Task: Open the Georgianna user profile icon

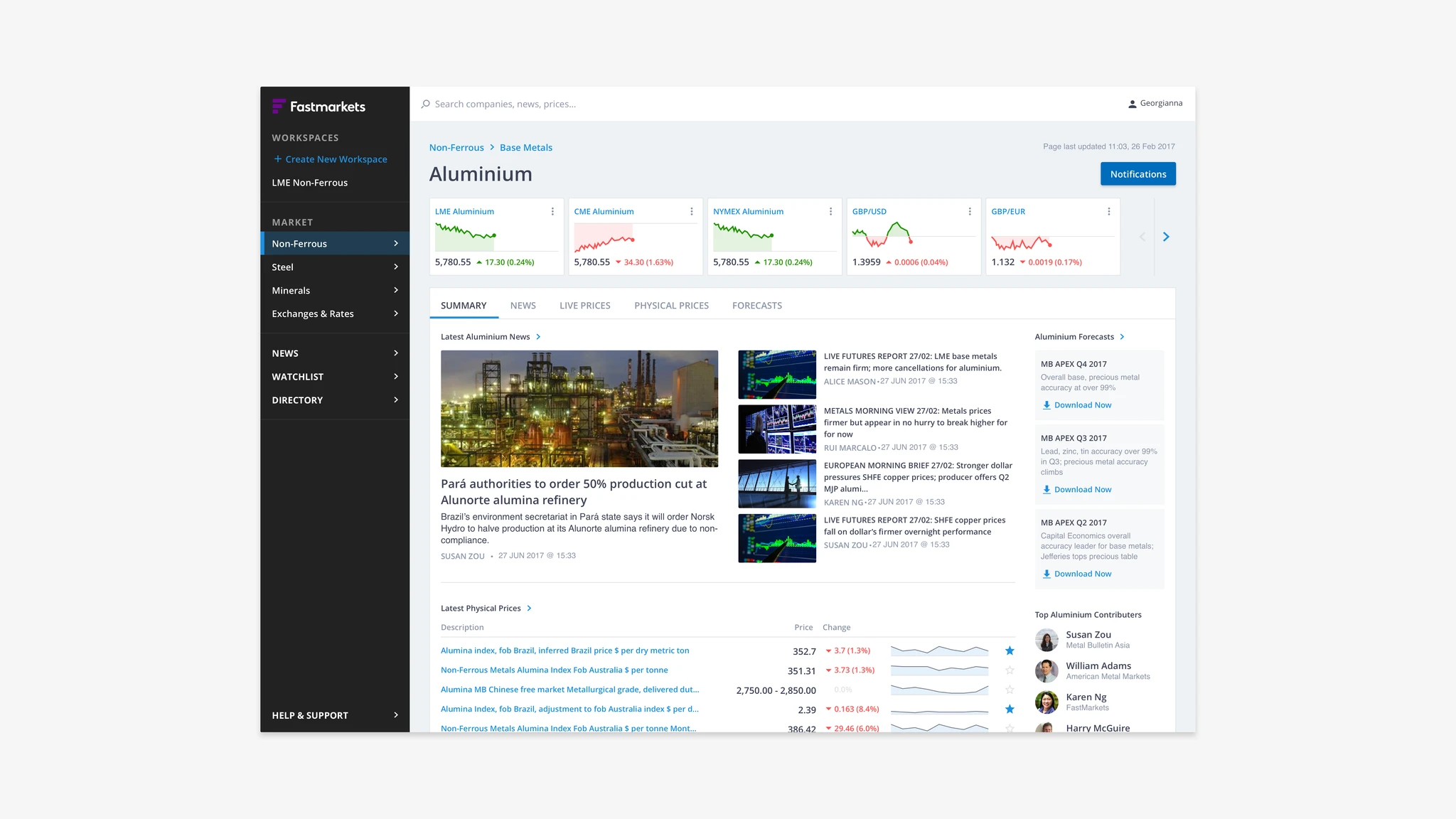Action: pos(1132,103)
